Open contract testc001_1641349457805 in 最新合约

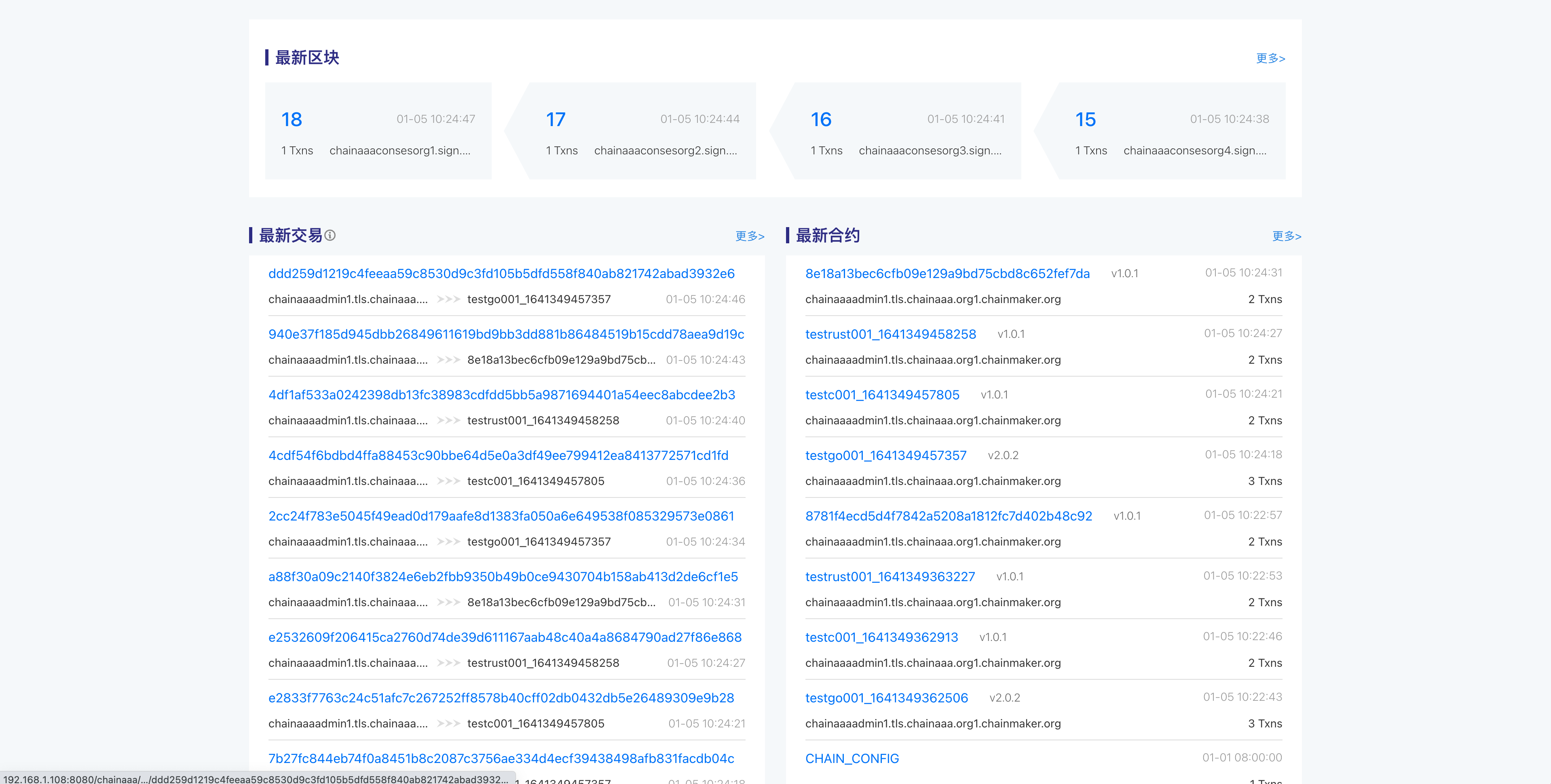(883, 395)
